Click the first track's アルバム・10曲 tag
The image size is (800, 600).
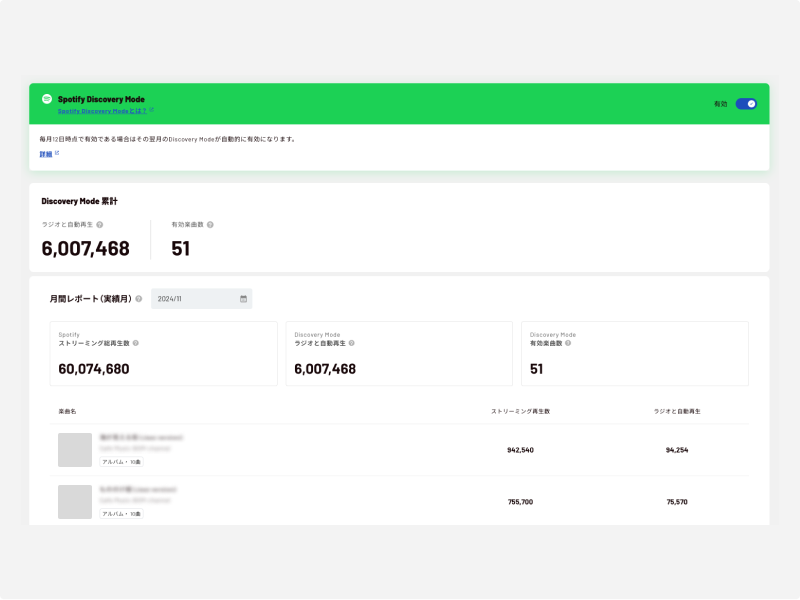tap(121, 461)
